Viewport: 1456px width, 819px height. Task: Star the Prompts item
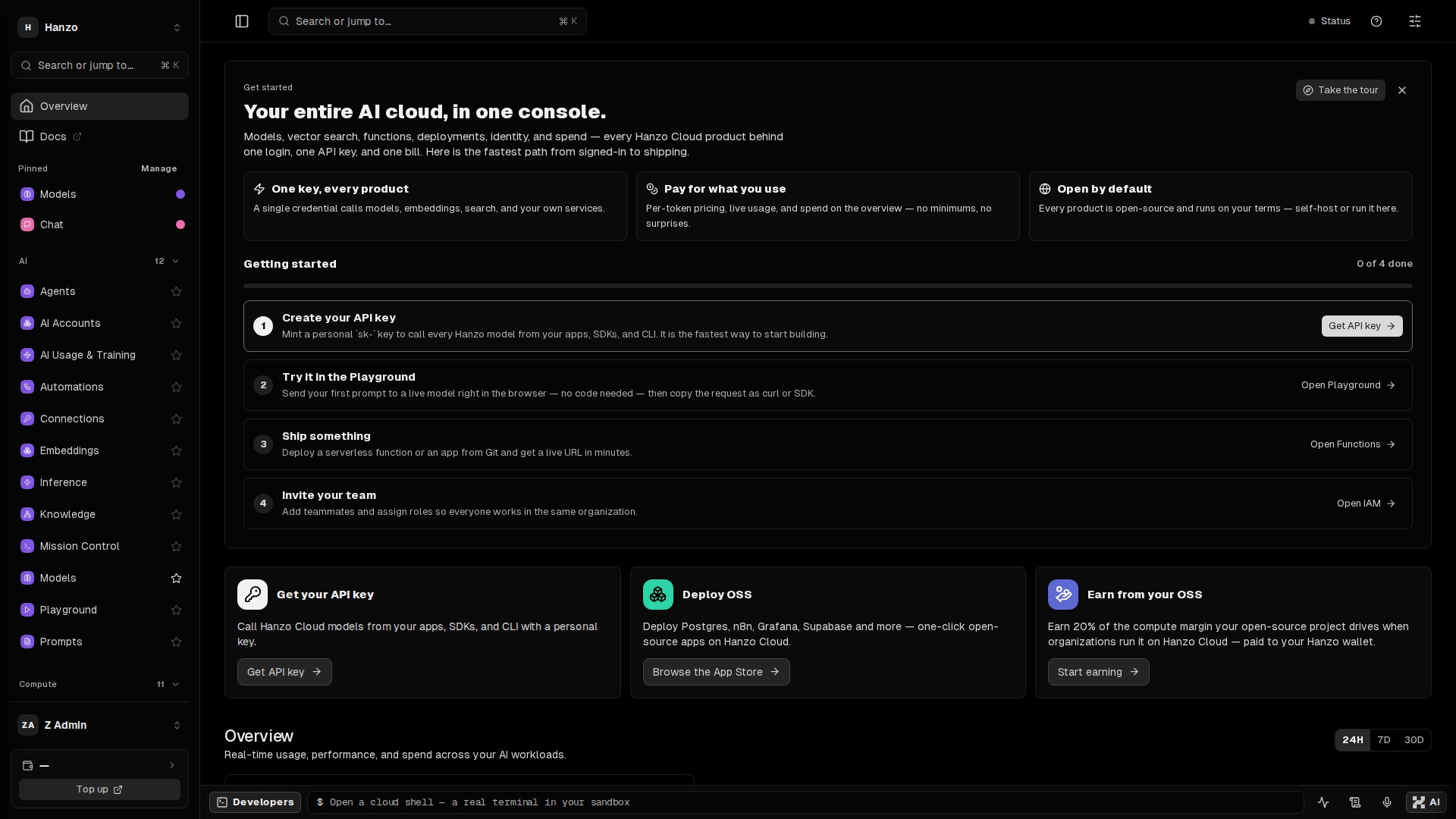177,642
